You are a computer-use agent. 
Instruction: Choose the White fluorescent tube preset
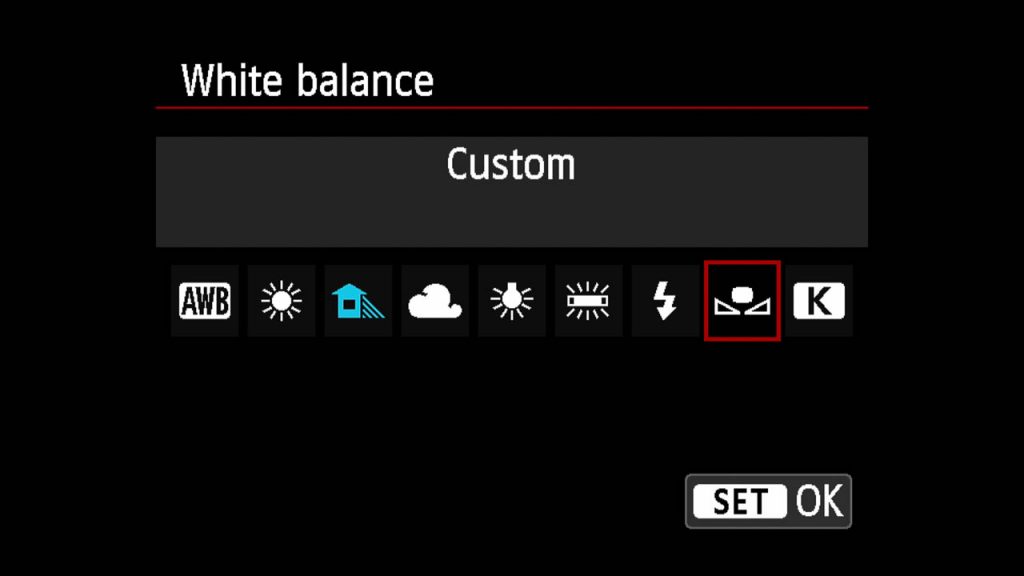pos(588,301)
